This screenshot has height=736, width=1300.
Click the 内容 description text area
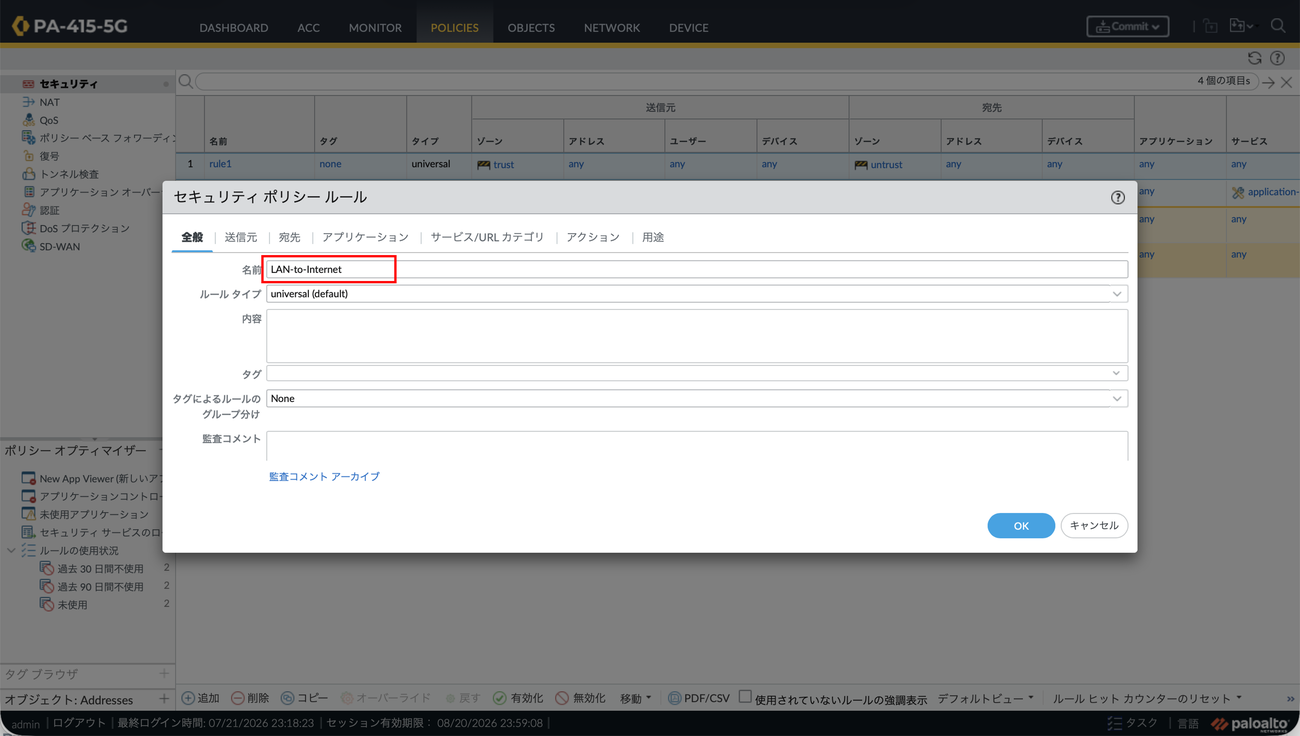(697, 335)
